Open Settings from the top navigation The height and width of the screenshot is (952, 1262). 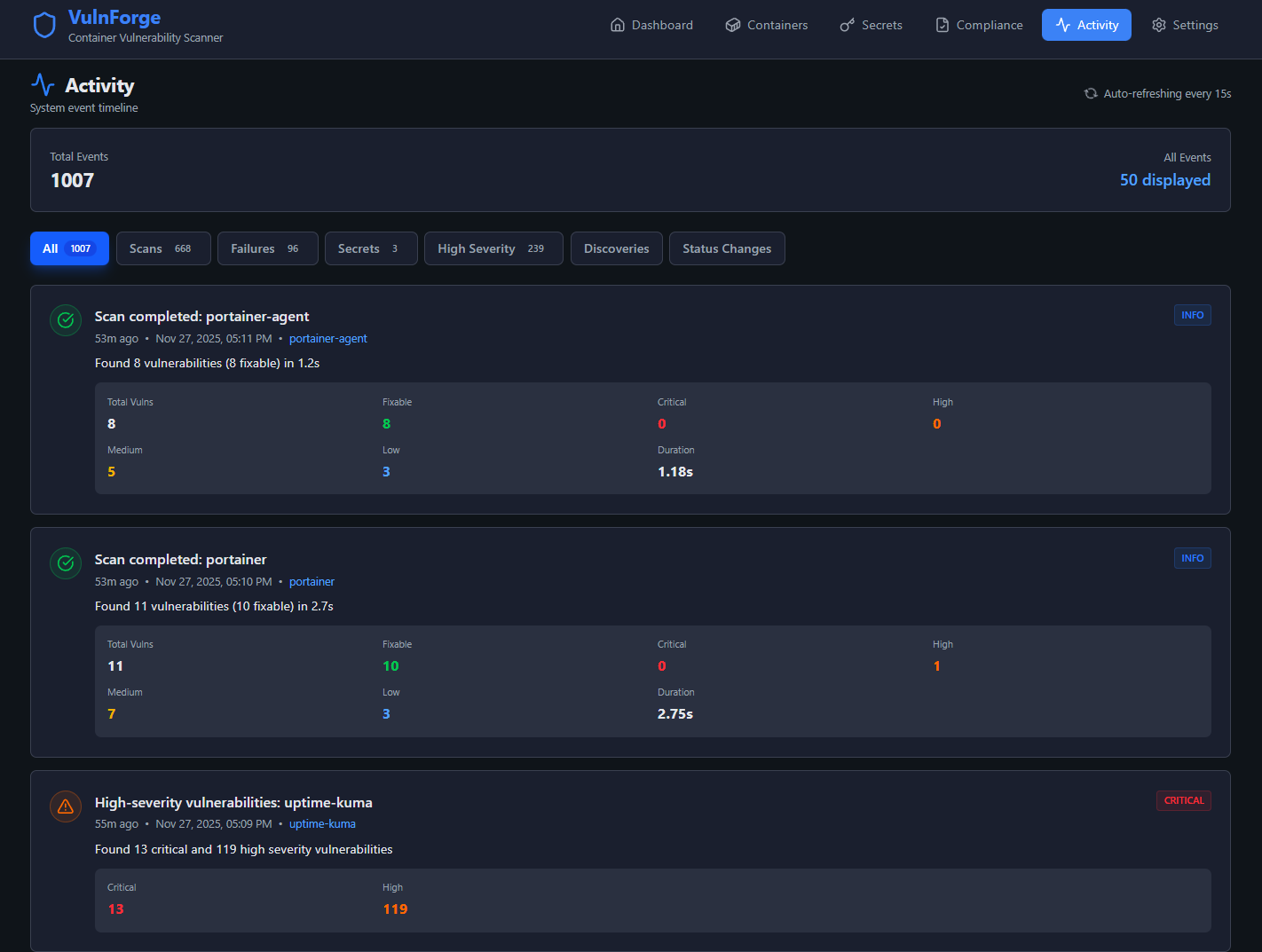pyautogui.click(x=1184, y=25)
